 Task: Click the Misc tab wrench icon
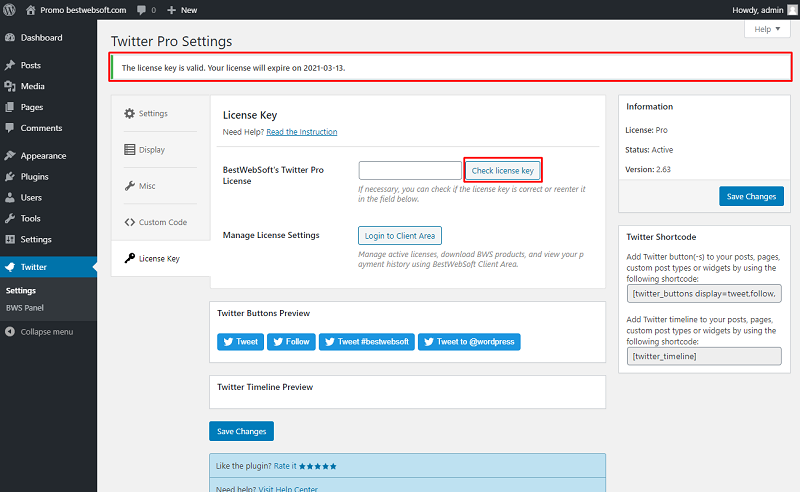click(130, 186)
